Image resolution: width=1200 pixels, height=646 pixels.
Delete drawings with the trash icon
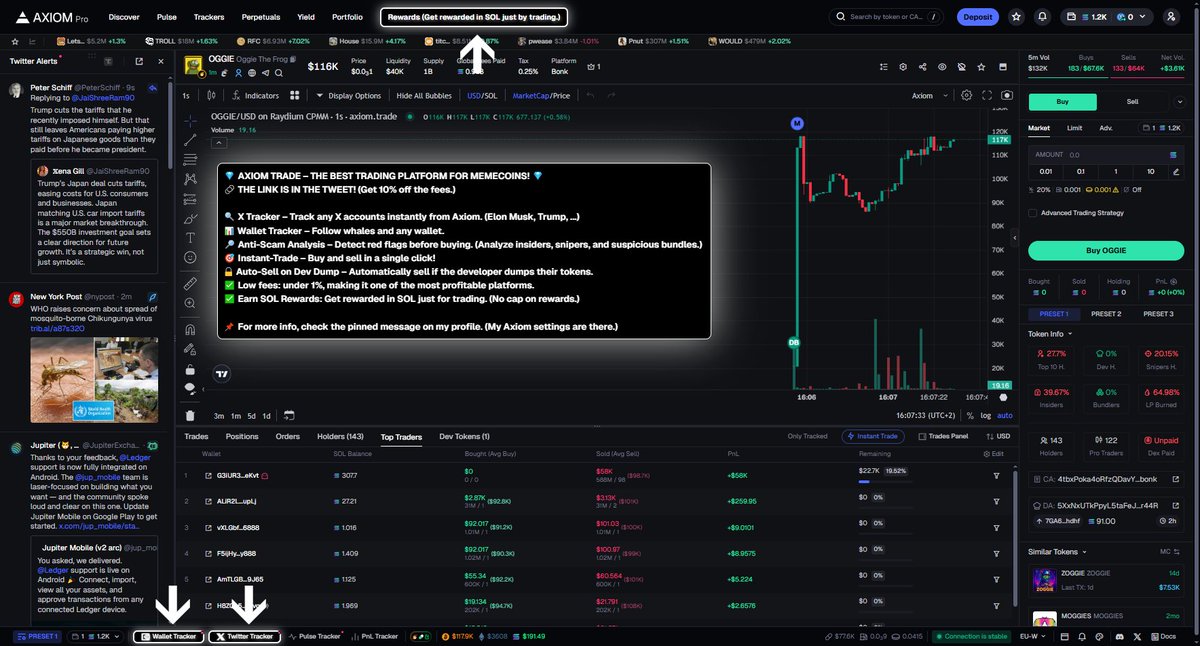click(190, 415)
